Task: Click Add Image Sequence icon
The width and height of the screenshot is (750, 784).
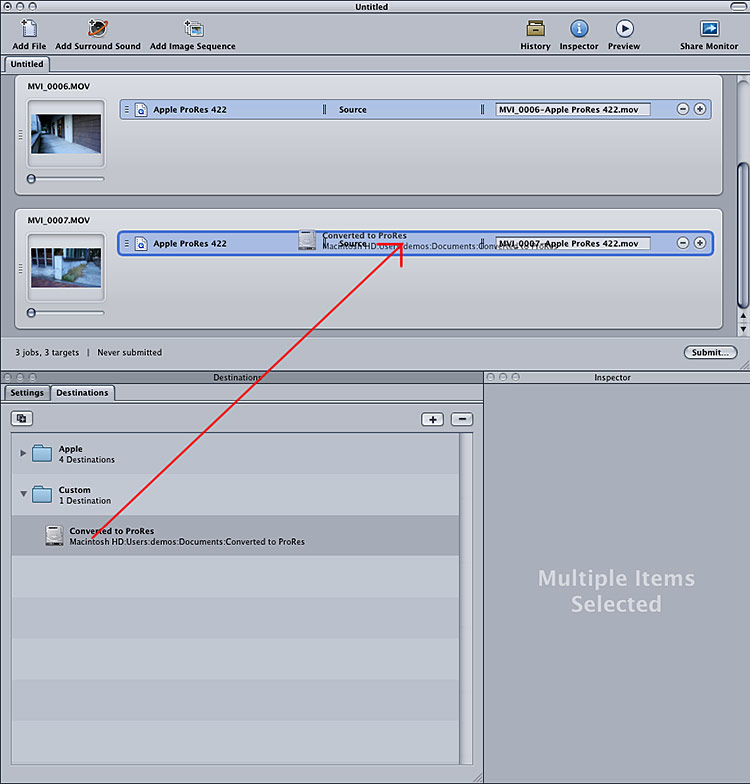Action: [x=193, y=29]
